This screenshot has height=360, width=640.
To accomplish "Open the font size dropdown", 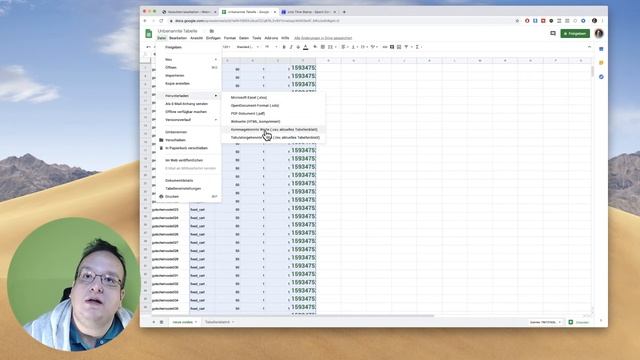I will pos(271,47).
